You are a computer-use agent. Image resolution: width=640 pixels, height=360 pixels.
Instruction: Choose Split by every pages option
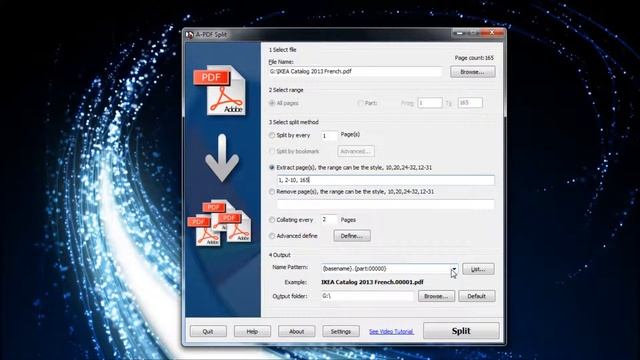coord(272,136)
